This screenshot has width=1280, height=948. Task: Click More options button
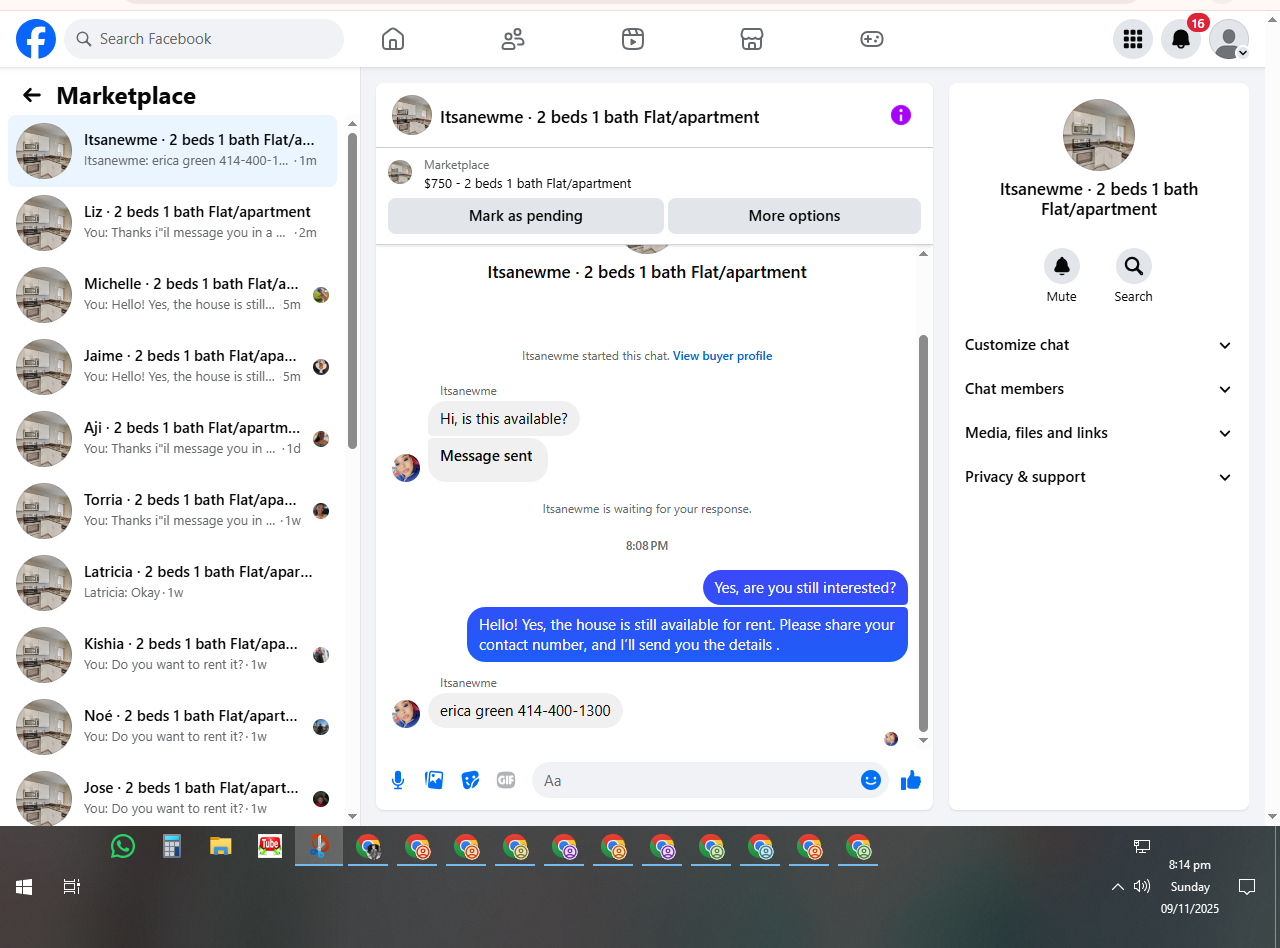coord(794,216)
